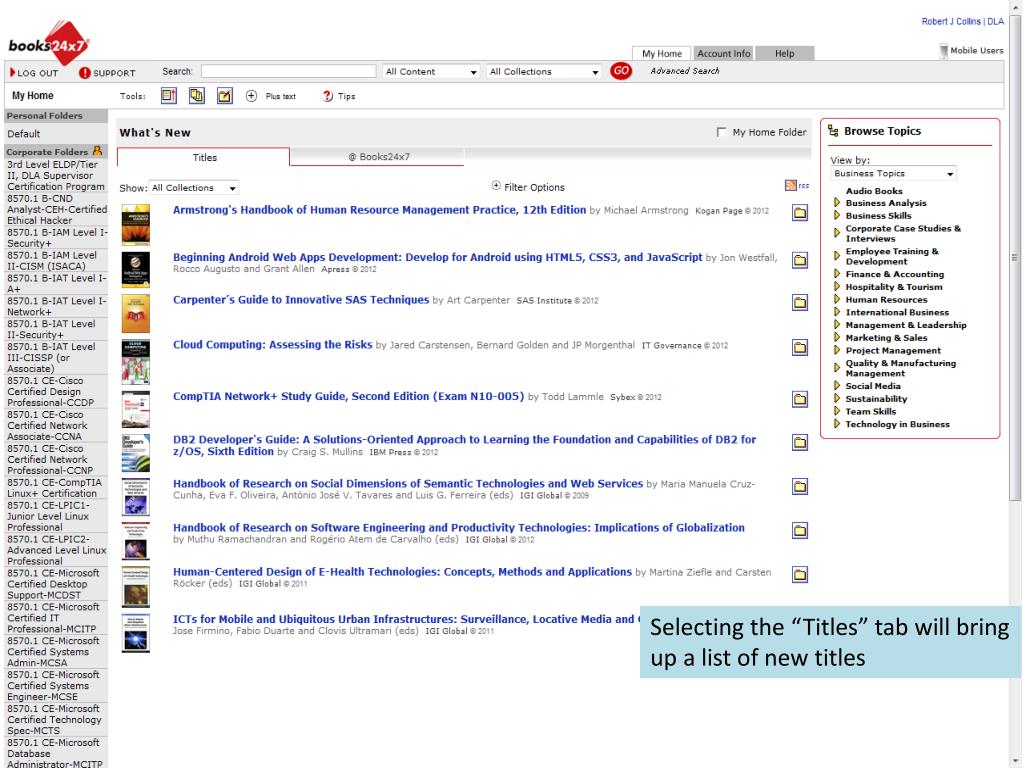The height and width of the screenshot is (768, 1024).
Task: Add Carpenter's Guide to SAS to folder
Action: point(800,302)
